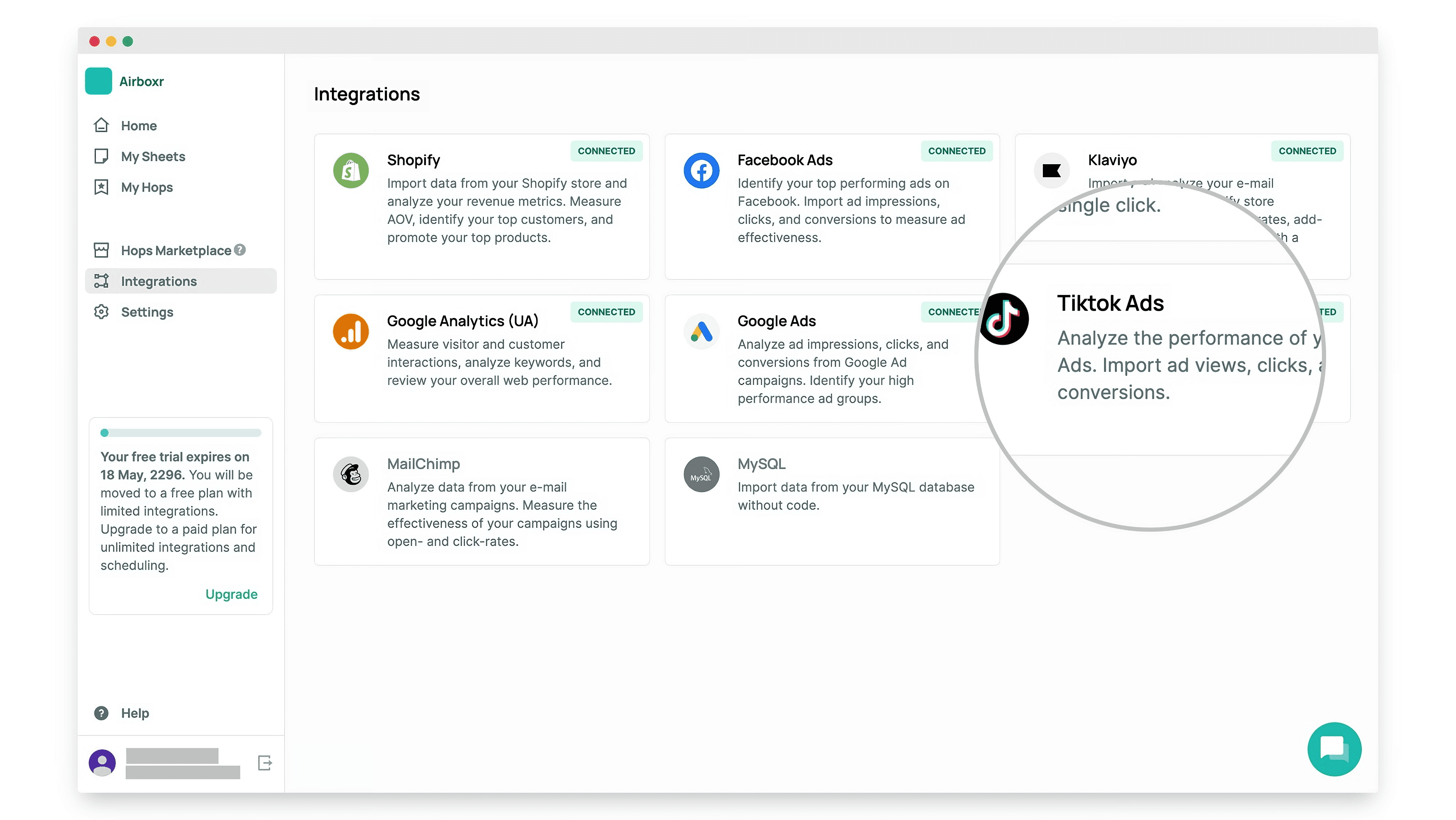This screenshot has height=820, width=1456.
Task: Open My Hops from sidebar
Action: coord(146,187)
